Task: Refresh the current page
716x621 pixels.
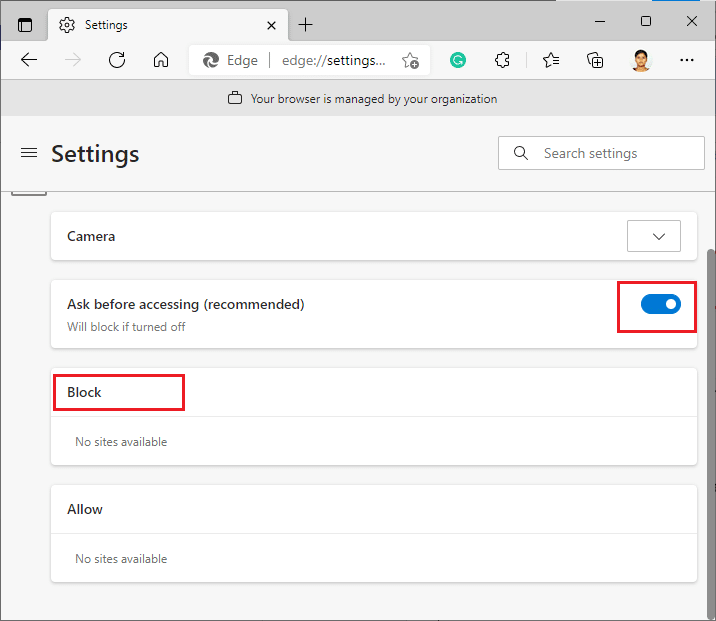Action: [x=117, y=60]
